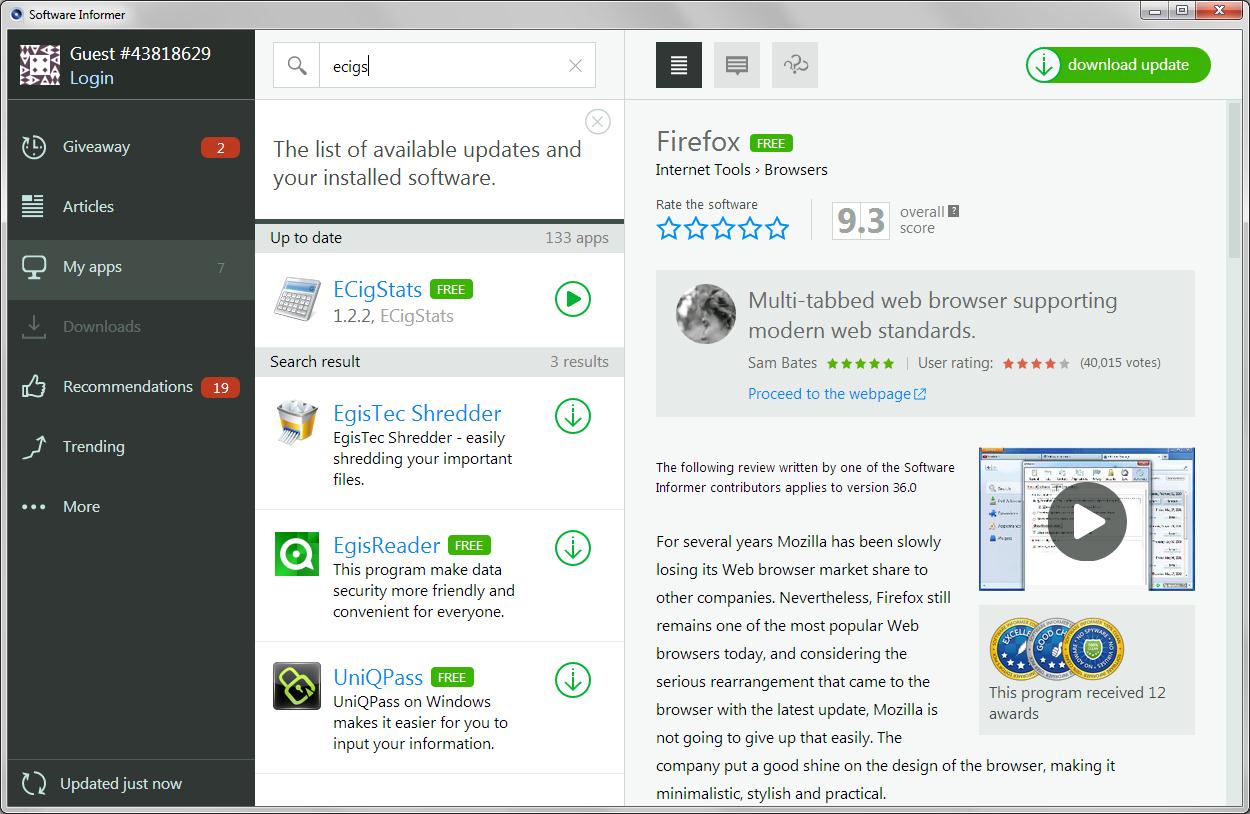The height and width of the screenshot is (814, 1250).
Task: Click the search magnifier icon
Action: click(x=296, y=64)
